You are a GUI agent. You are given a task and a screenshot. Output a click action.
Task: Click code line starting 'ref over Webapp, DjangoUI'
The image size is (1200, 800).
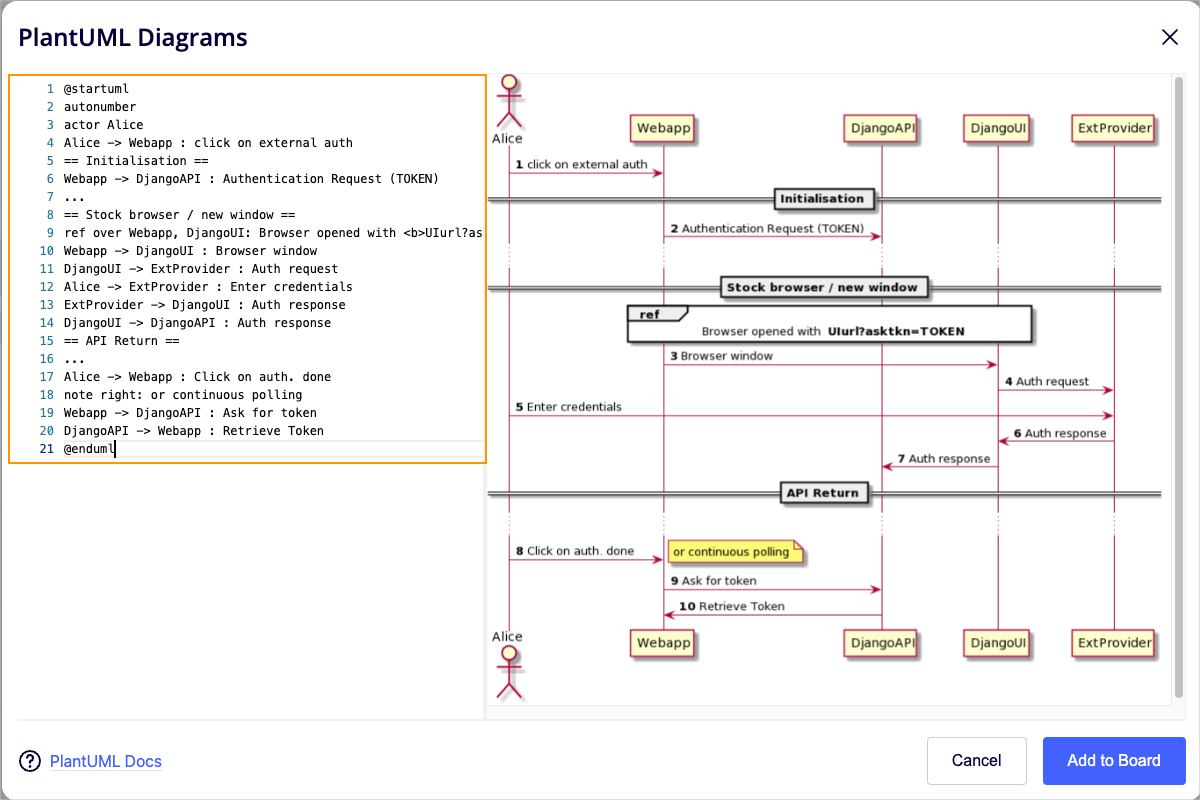click(x=273, y=233)
